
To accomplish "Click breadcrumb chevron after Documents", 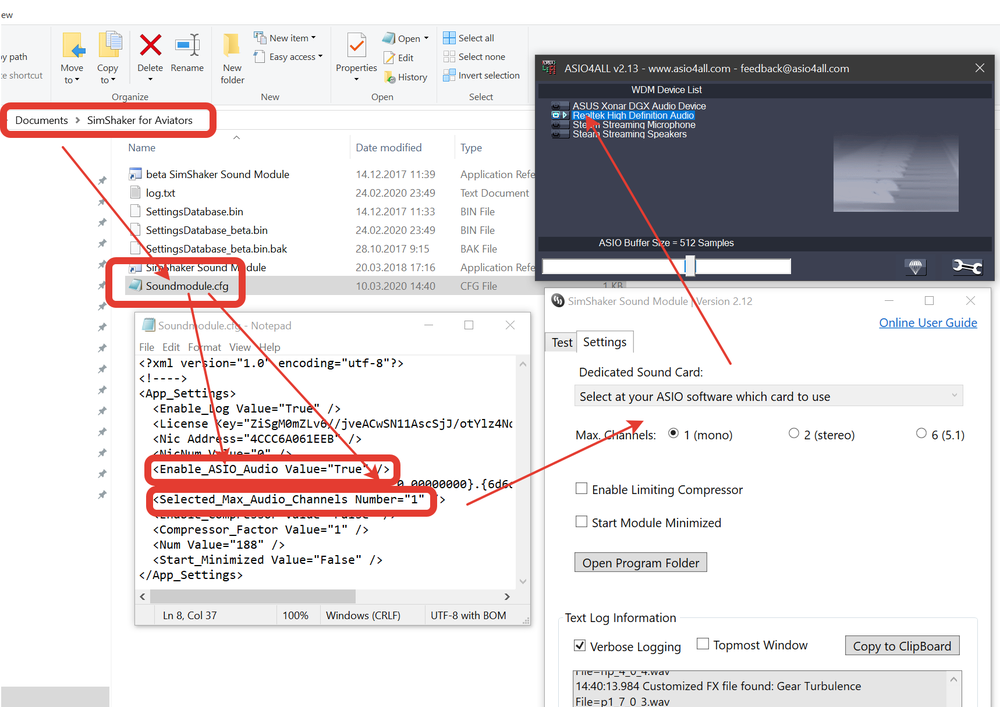I will tap(77, 120).
